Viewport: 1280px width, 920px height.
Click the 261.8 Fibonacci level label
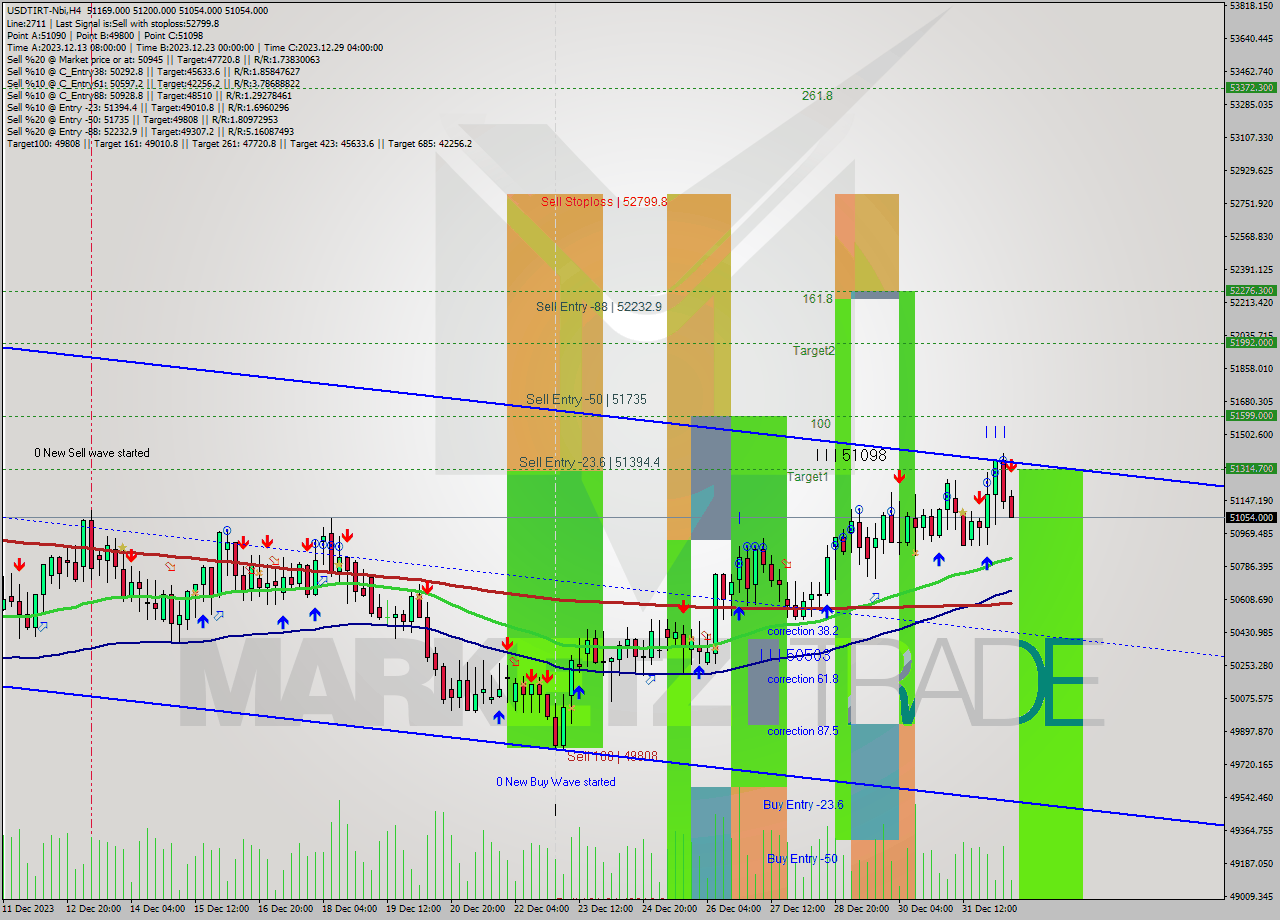point(817,96)
